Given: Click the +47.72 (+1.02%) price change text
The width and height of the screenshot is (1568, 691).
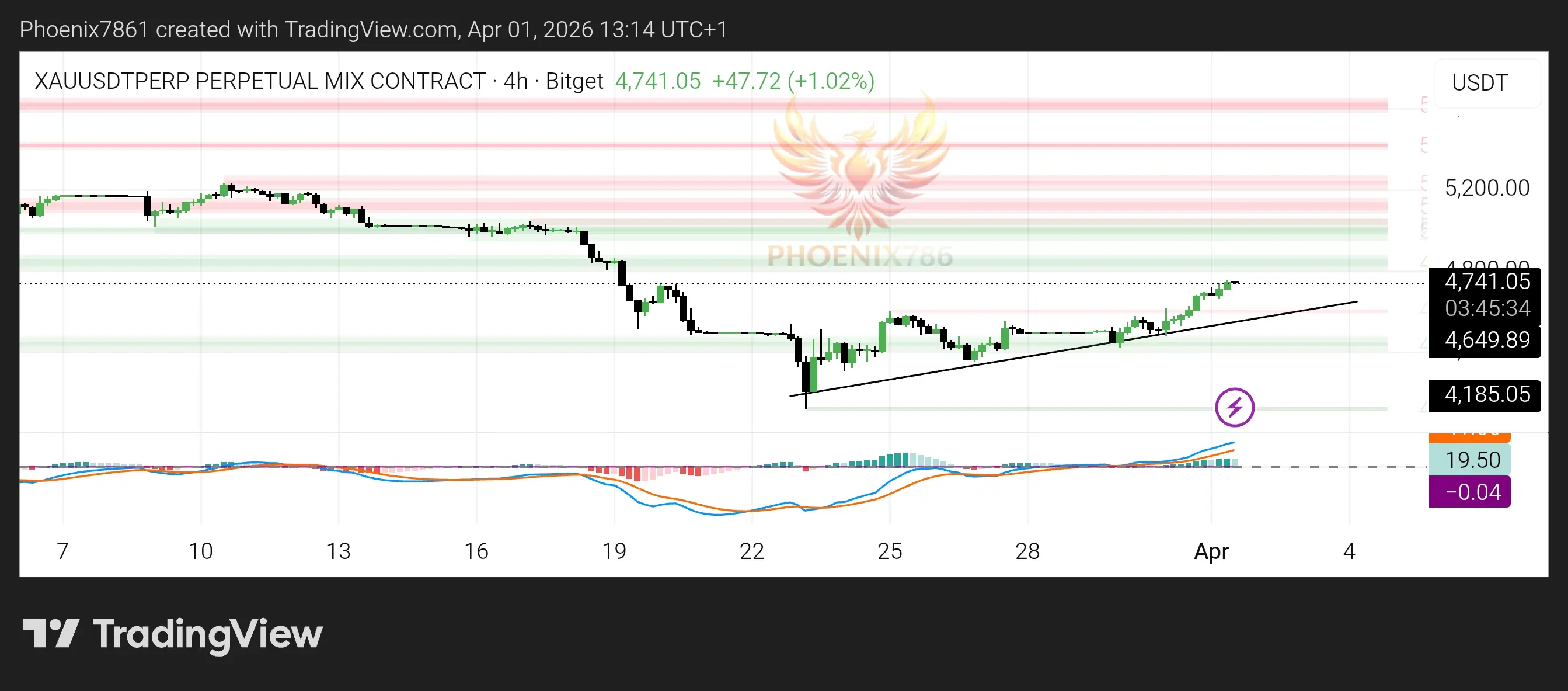Looking at the screenshot, I should pyautogui.click(x=793, y=81).
